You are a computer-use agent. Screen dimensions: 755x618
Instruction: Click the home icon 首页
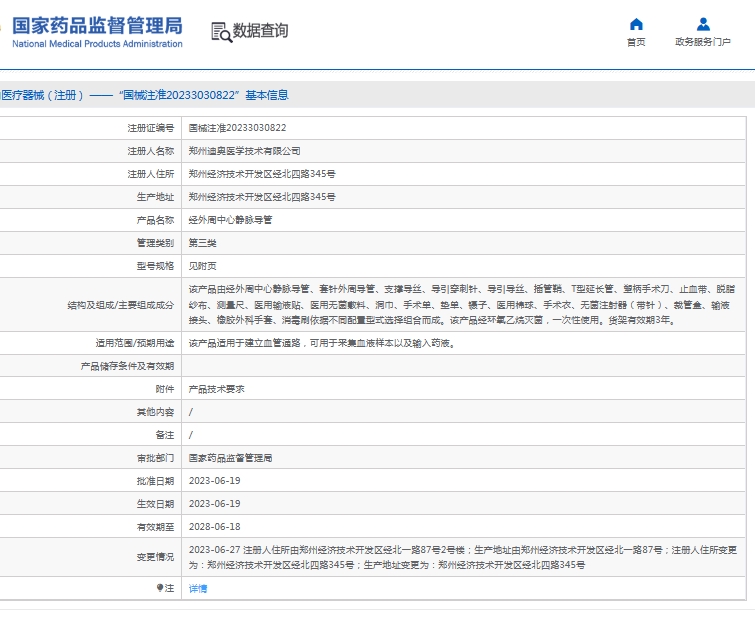636,24
